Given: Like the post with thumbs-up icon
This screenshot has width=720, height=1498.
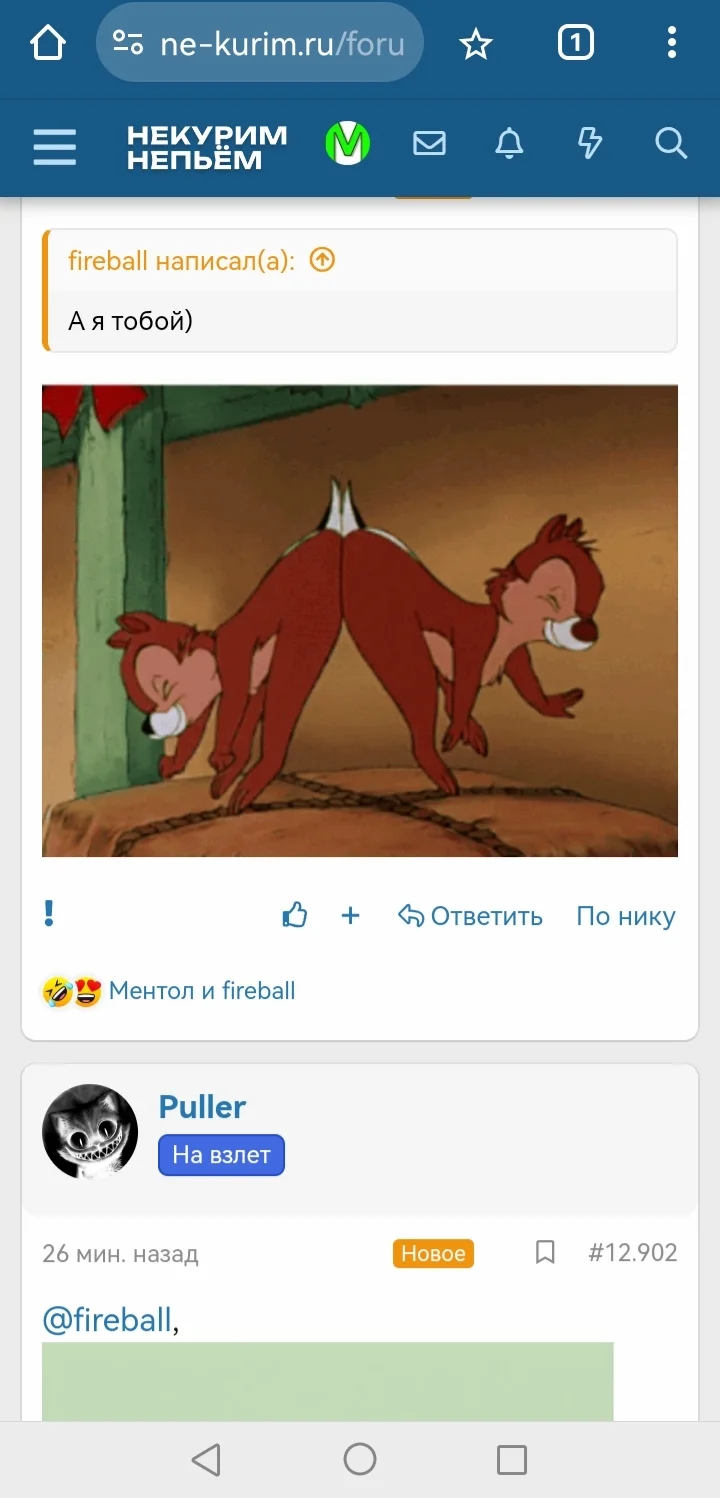Looking at the screenshot, I should [x=295, y=915].
